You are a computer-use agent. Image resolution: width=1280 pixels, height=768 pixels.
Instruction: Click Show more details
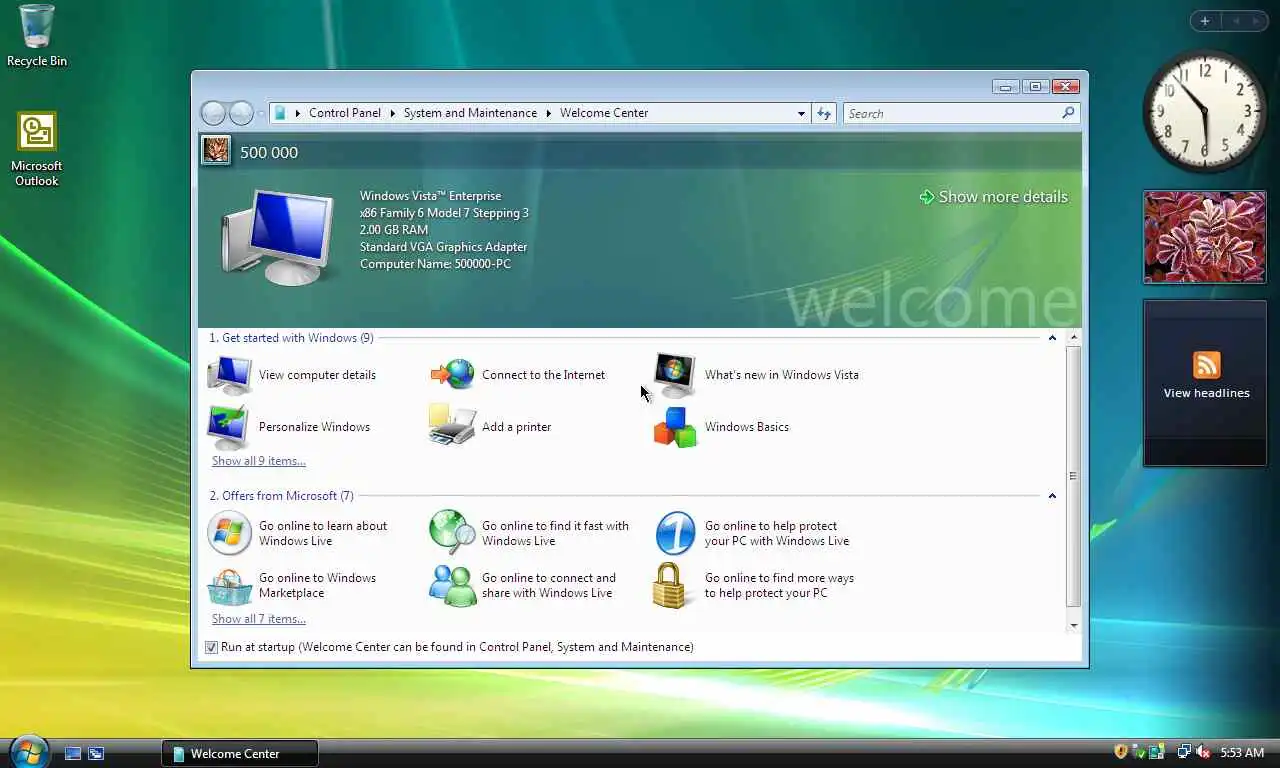pos(993,197)
